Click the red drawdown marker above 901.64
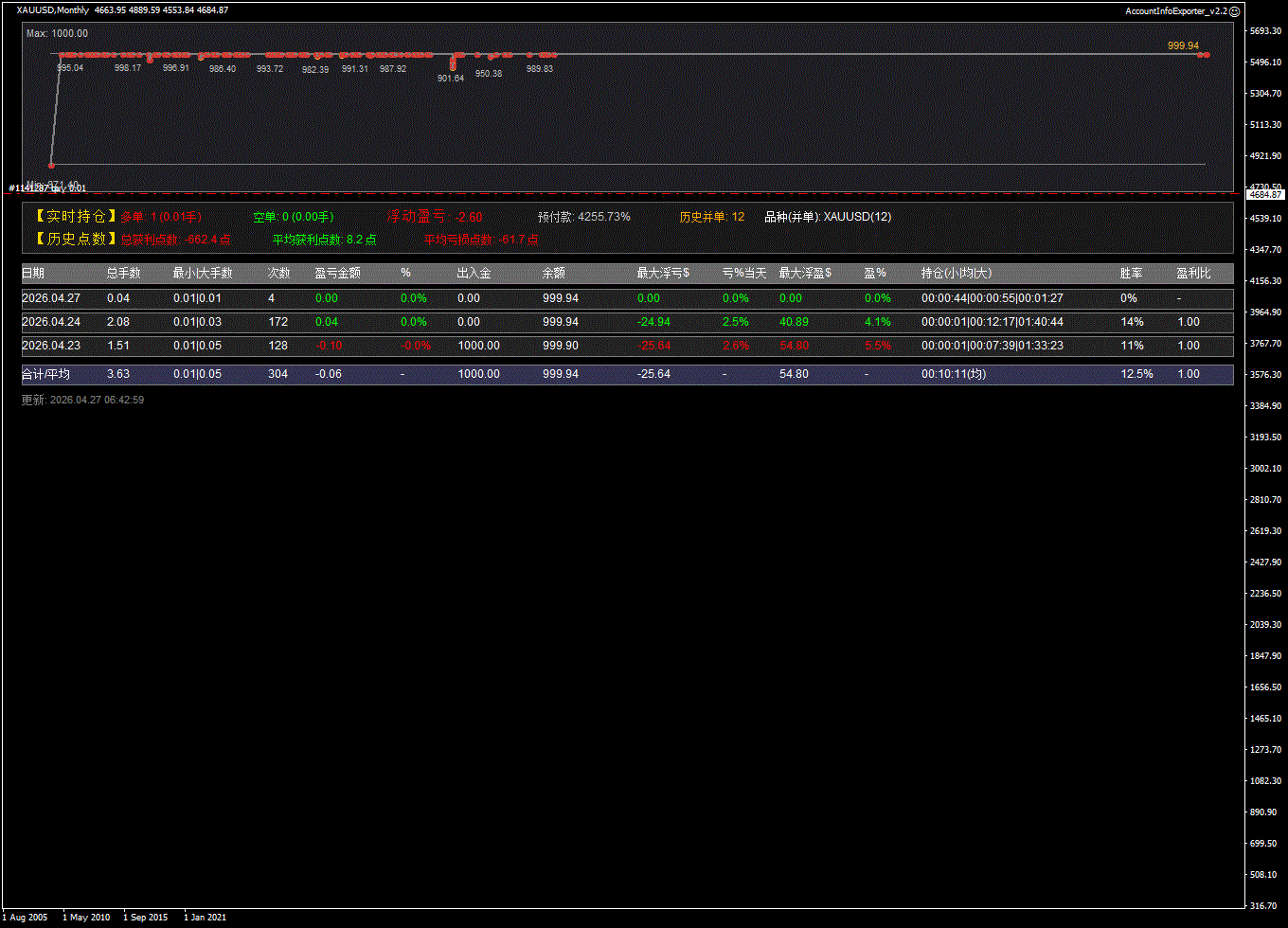The height and width of the screenshot is (928, 1288). point(453,63)
